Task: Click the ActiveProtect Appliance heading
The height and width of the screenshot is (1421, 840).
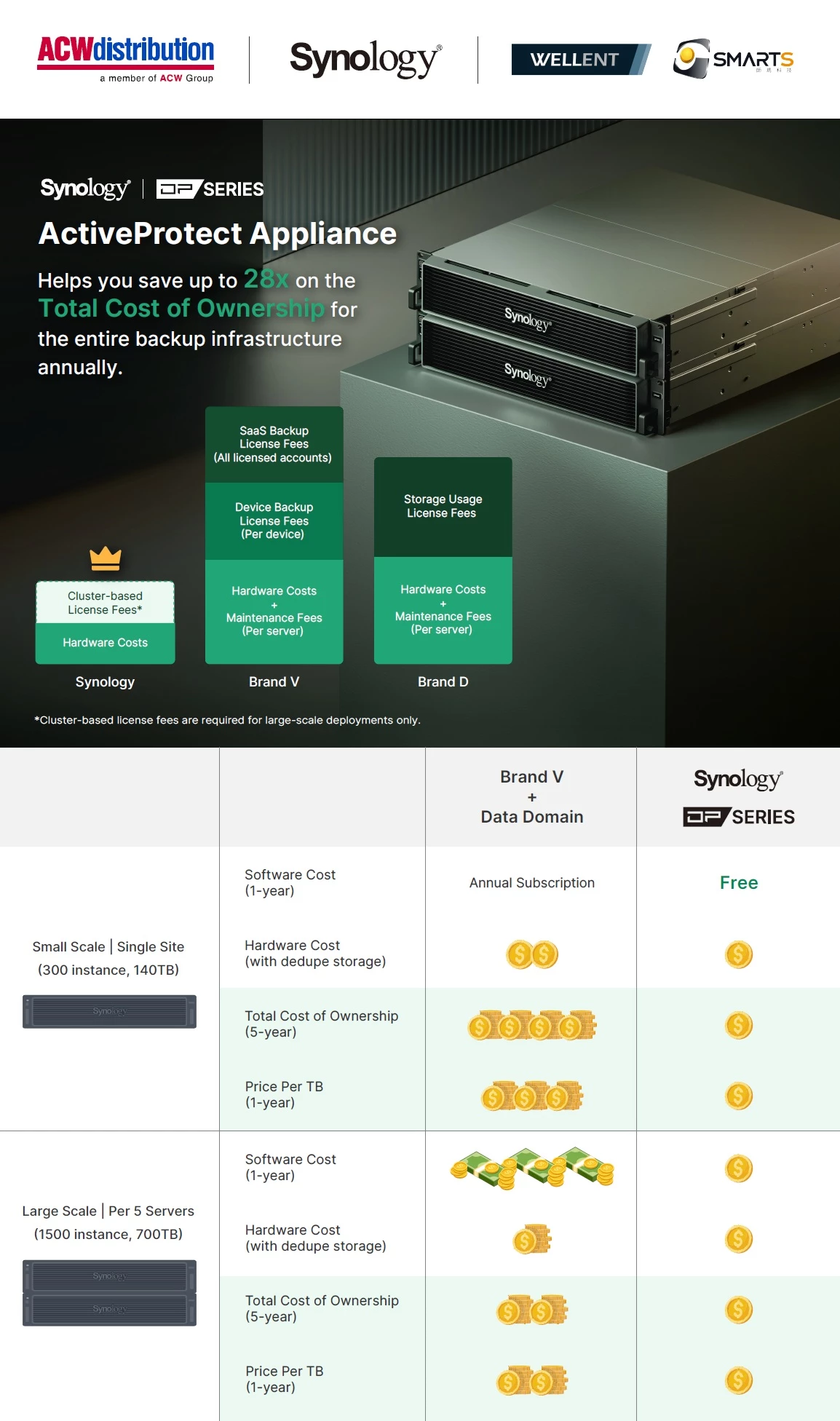Action: (218, 234)
